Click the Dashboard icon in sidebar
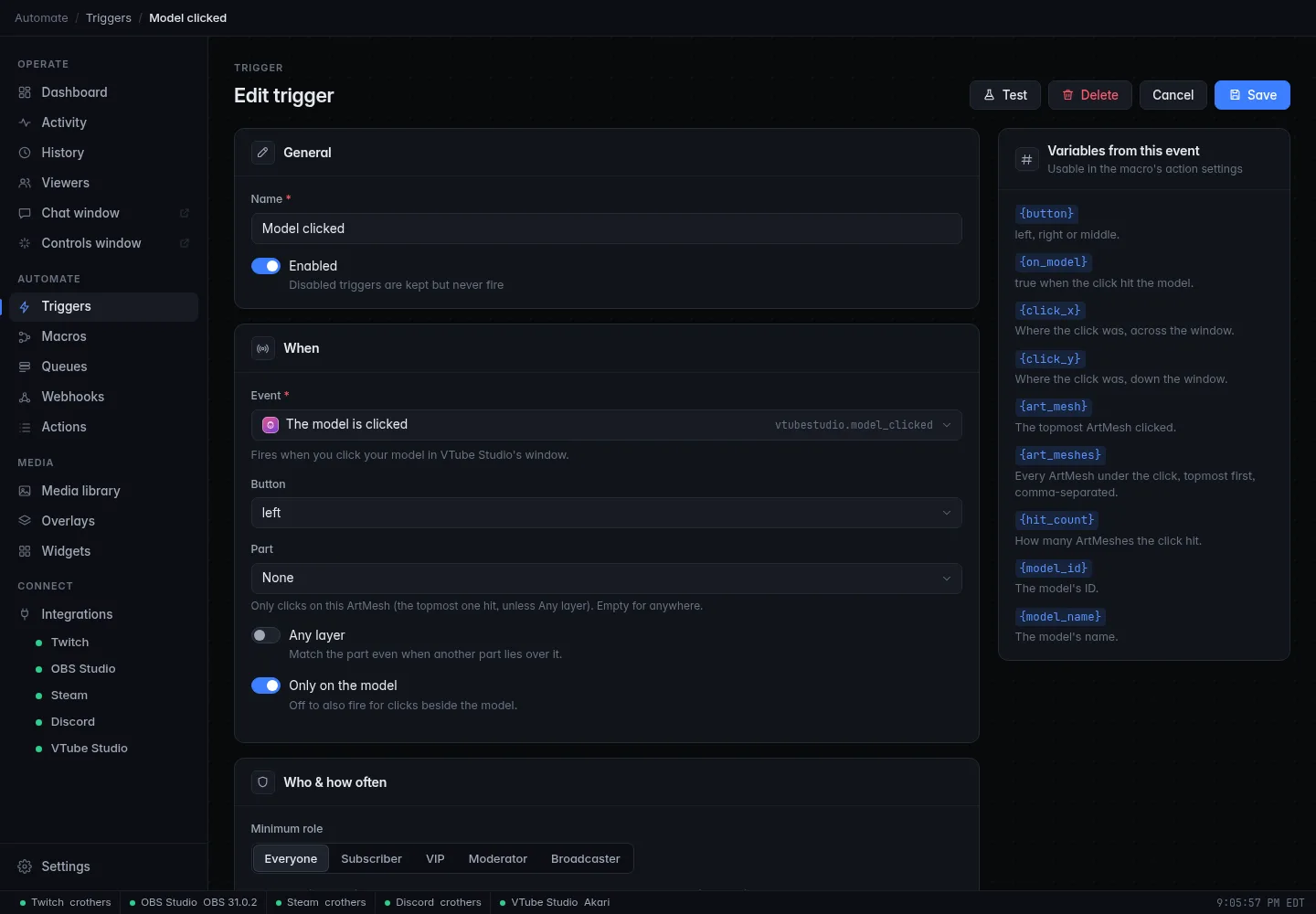 click(x=25, y=92)
